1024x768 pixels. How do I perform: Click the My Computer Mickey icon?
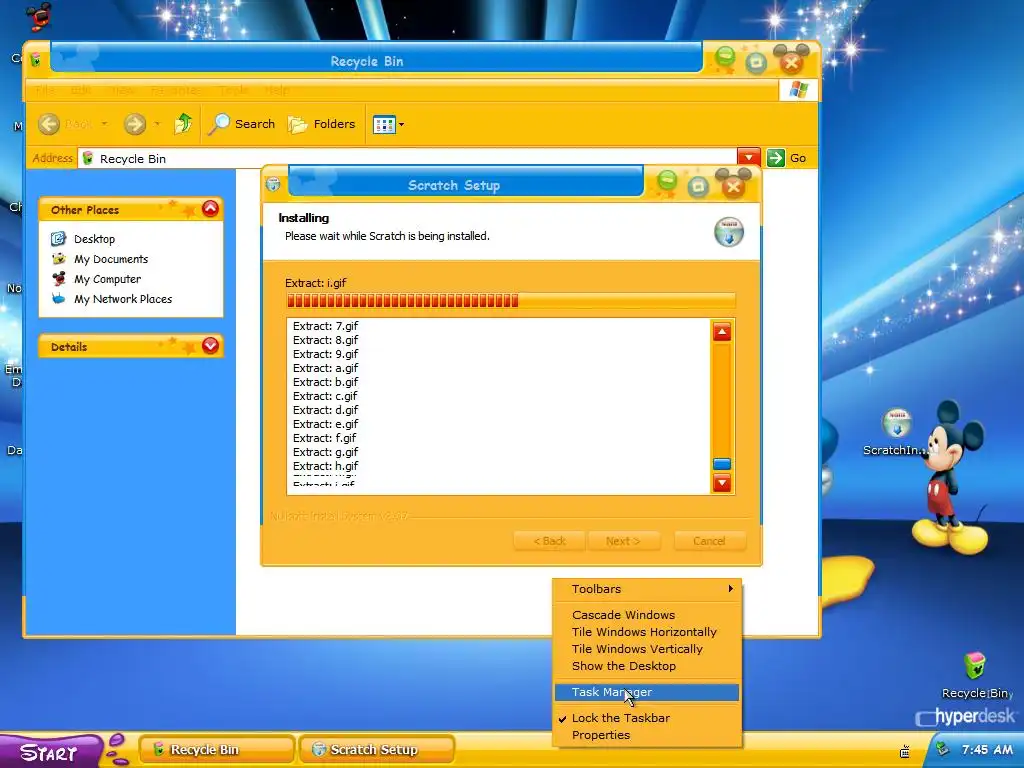click(59, 279)
